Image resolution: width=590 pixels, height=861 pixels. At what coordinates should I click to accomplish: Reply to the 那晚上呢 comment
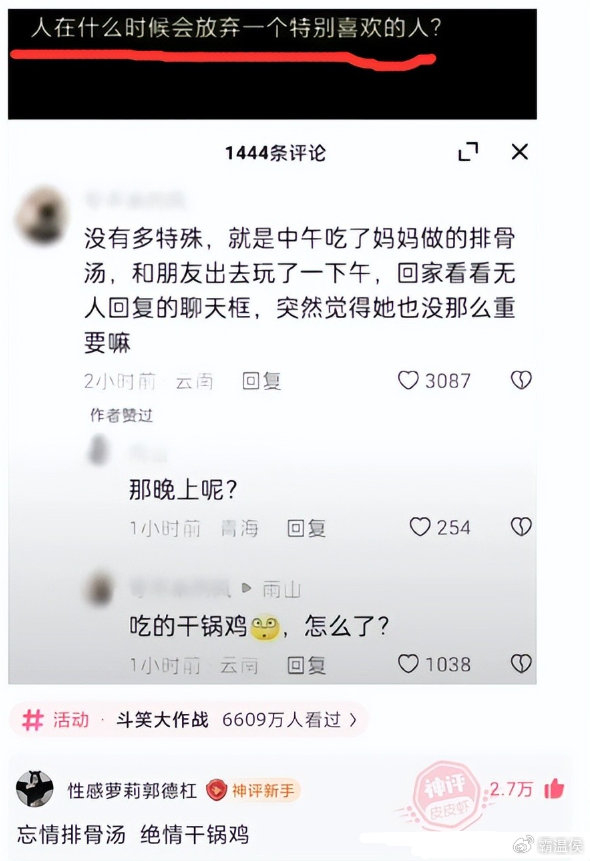click(306, 528)
